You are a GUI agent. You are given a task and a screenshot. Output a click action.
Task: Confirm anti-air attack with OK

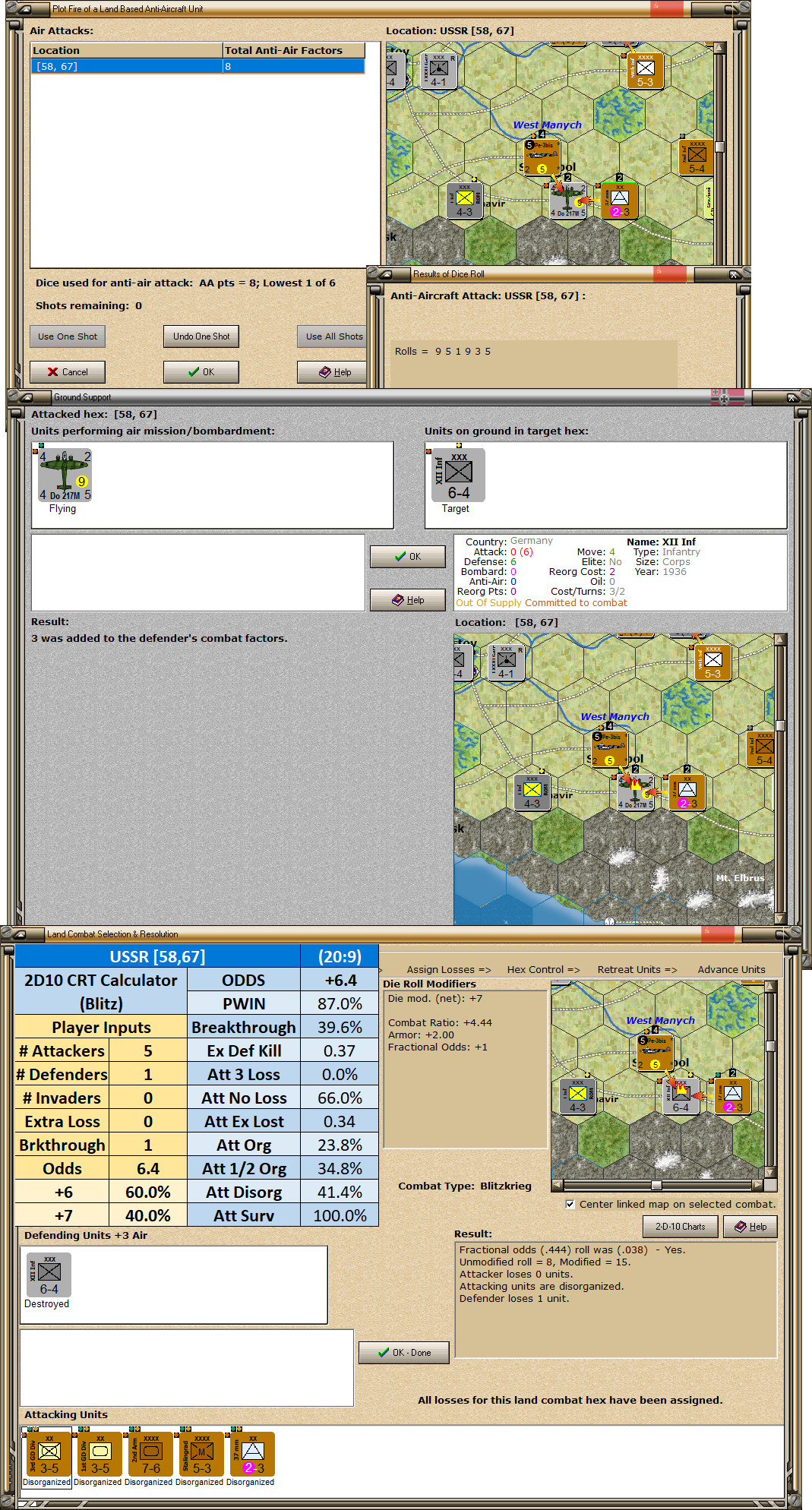point(201,372)
